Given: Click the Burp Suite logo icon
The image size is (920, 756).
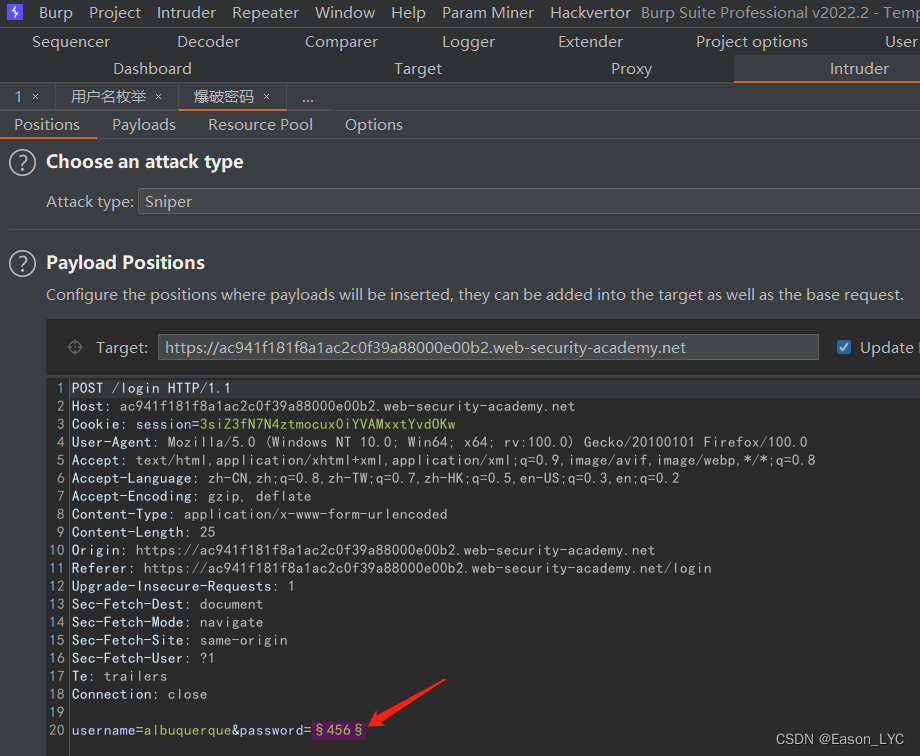Looking at the screenshot, I should (15, 12).
